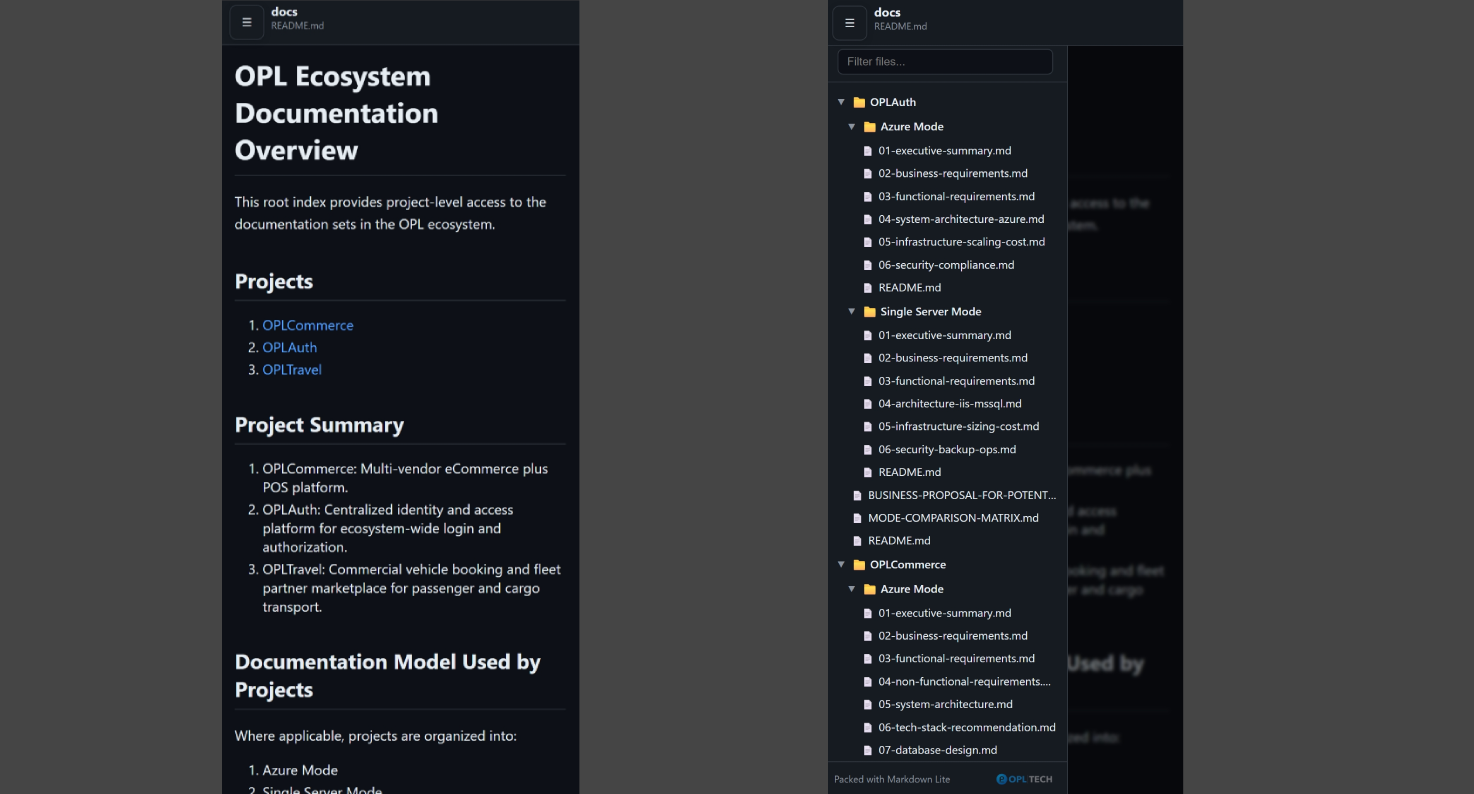Click the Filter files input box

pos(944,61)
